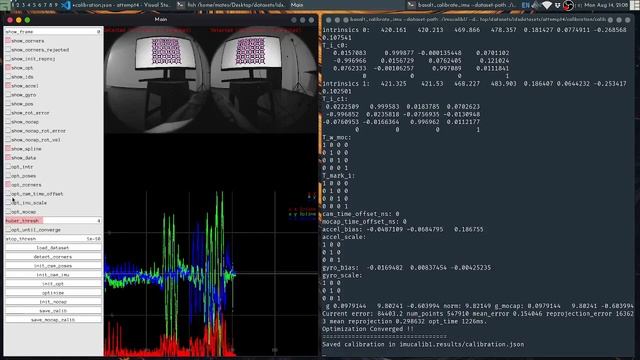Click init_cam_imu button
Viewport: 640px width, 360px height.
53,275
